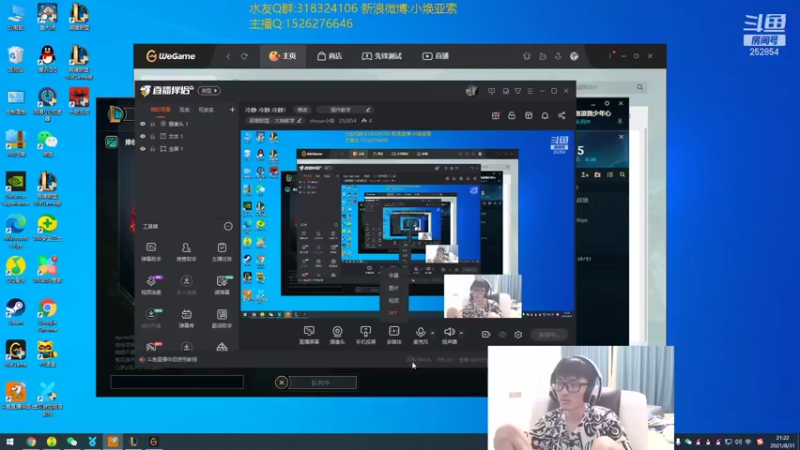The height and width of the screenshot is (450, 800).
Task: Open the teleprompter tool
Action: 222,285
